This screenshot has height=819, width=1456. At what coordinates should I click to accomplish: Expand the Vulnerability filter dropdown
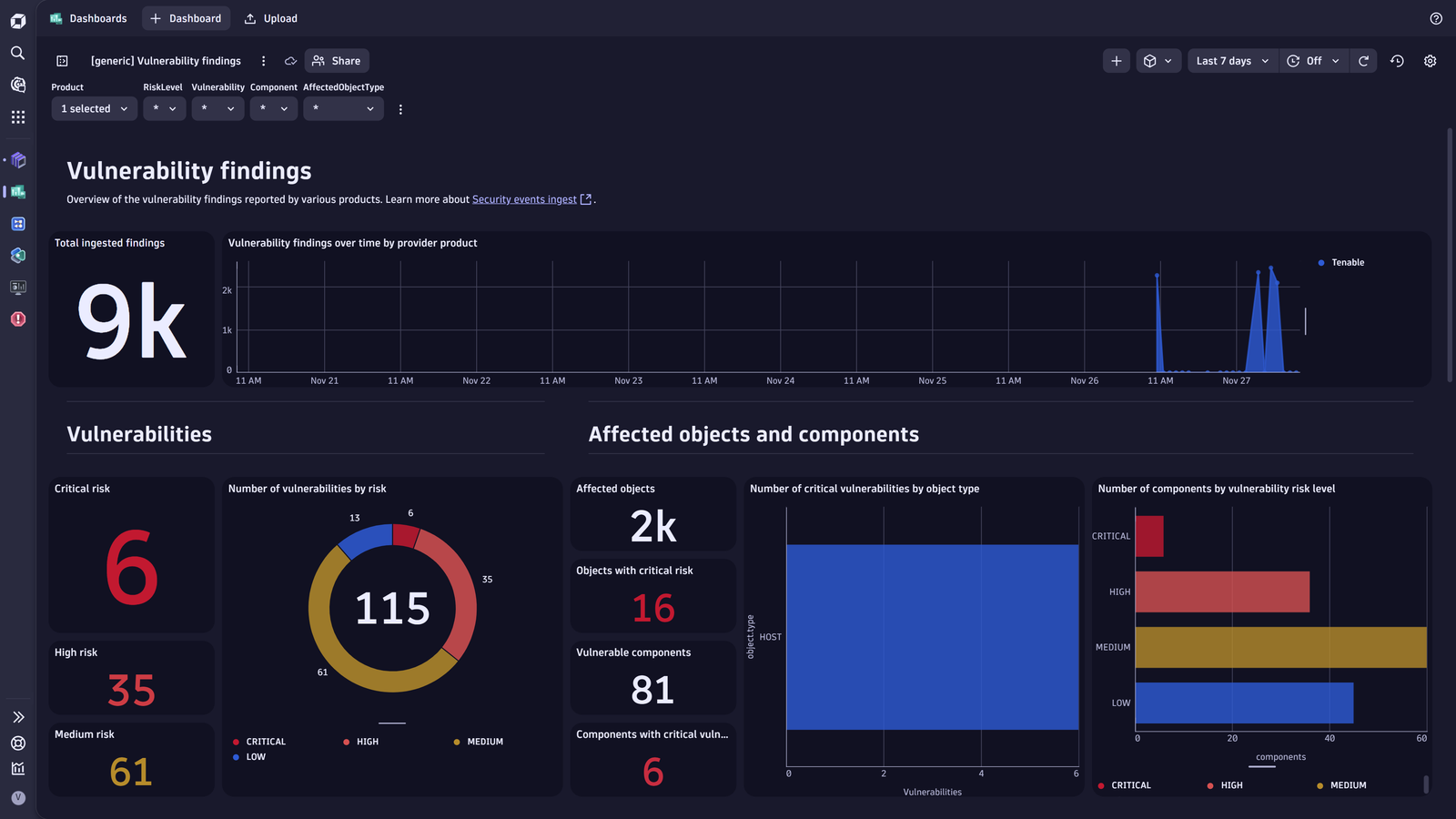[x=218, y=108]
